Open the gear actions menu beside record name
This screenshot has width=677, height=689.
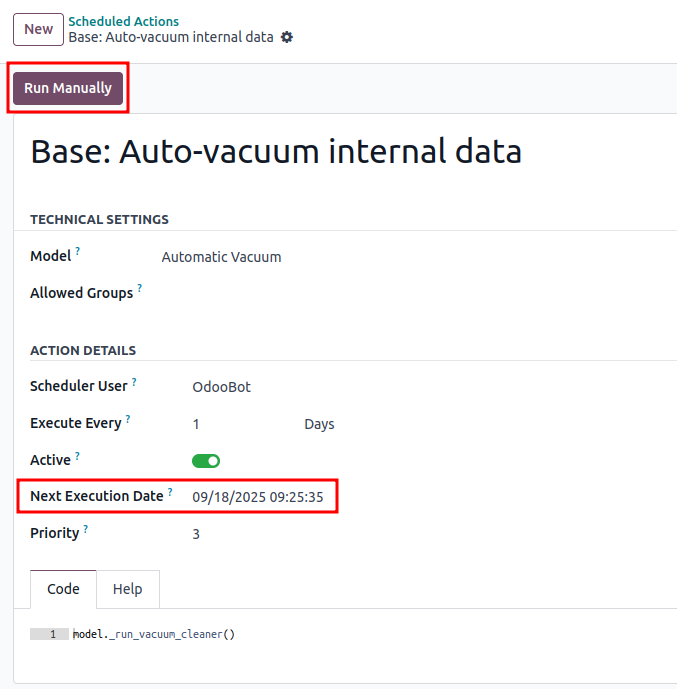[287, 37]
